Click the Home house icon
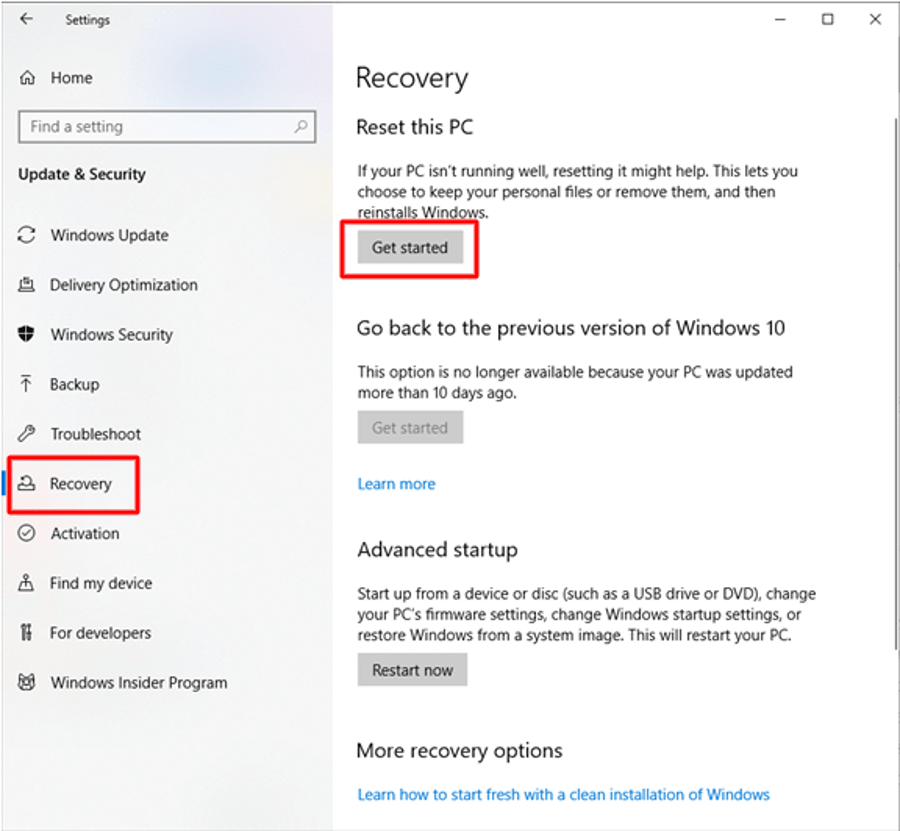900x831 pixels. tap(27, 77)
